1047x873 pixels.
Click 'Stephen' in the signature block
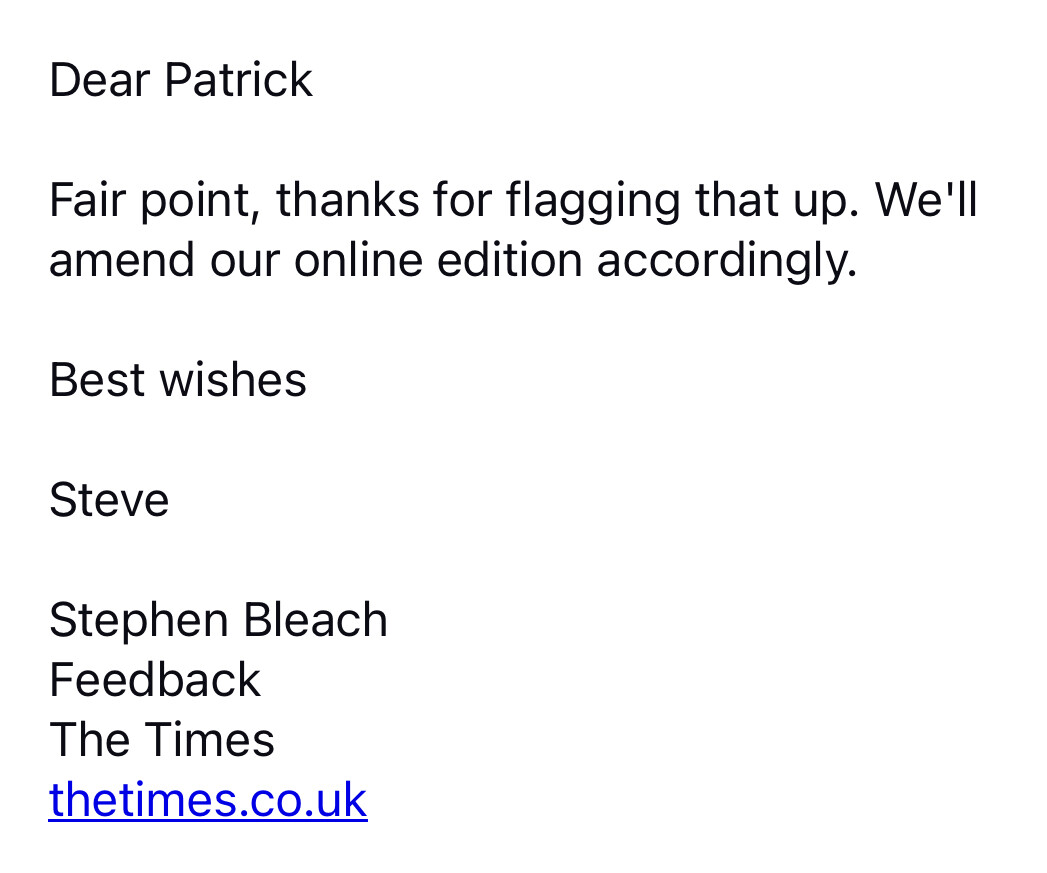pos(139,623)
